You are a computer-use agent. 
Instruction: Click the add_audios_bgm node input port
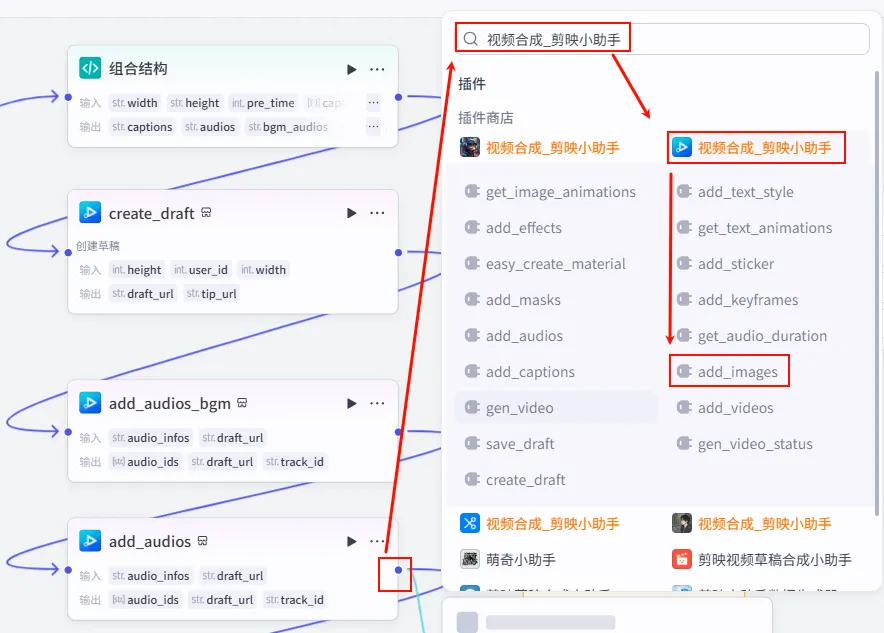coord(68,432)
